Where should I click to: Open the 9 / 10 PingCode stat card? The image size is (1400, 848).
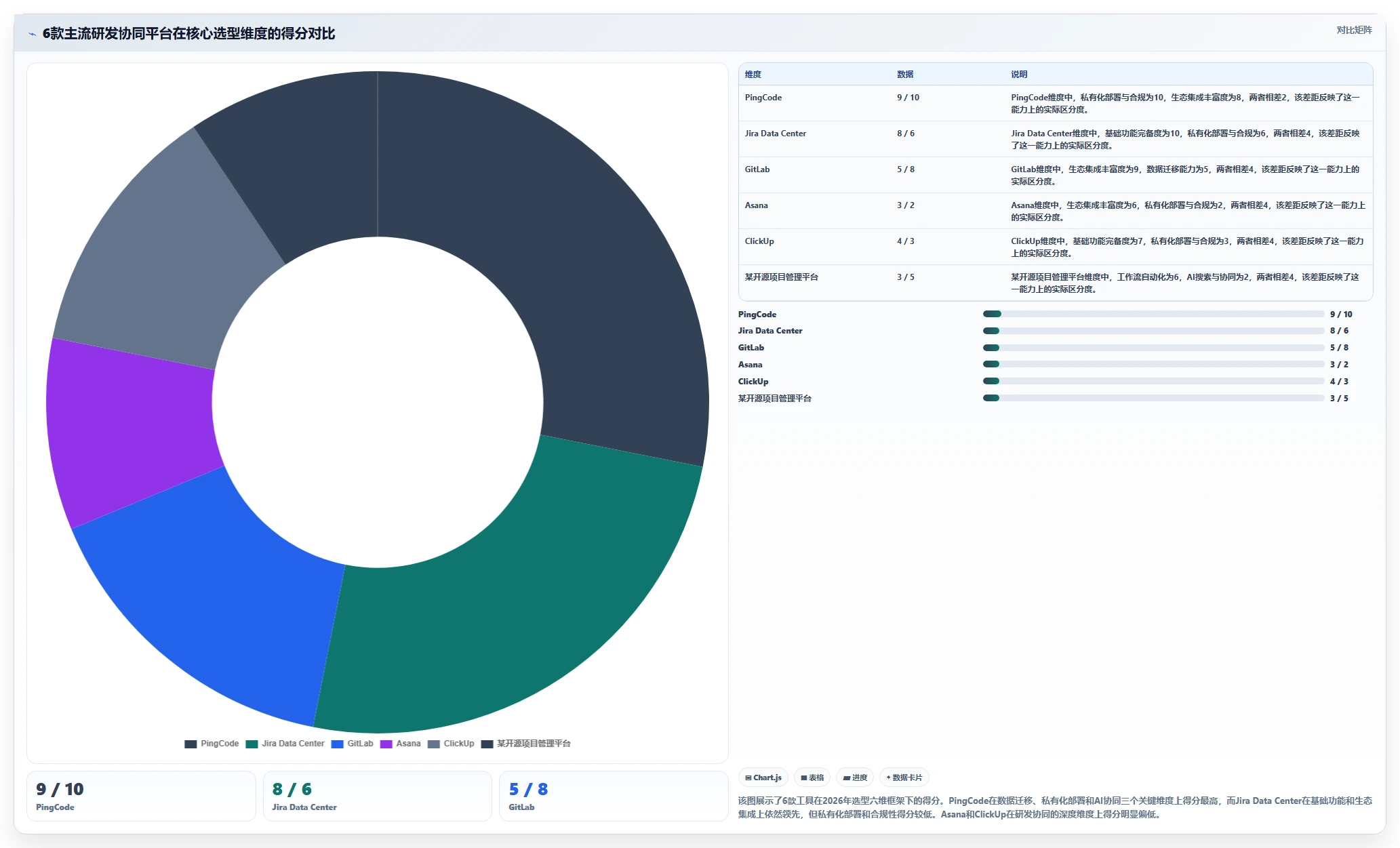click(141, 796)
